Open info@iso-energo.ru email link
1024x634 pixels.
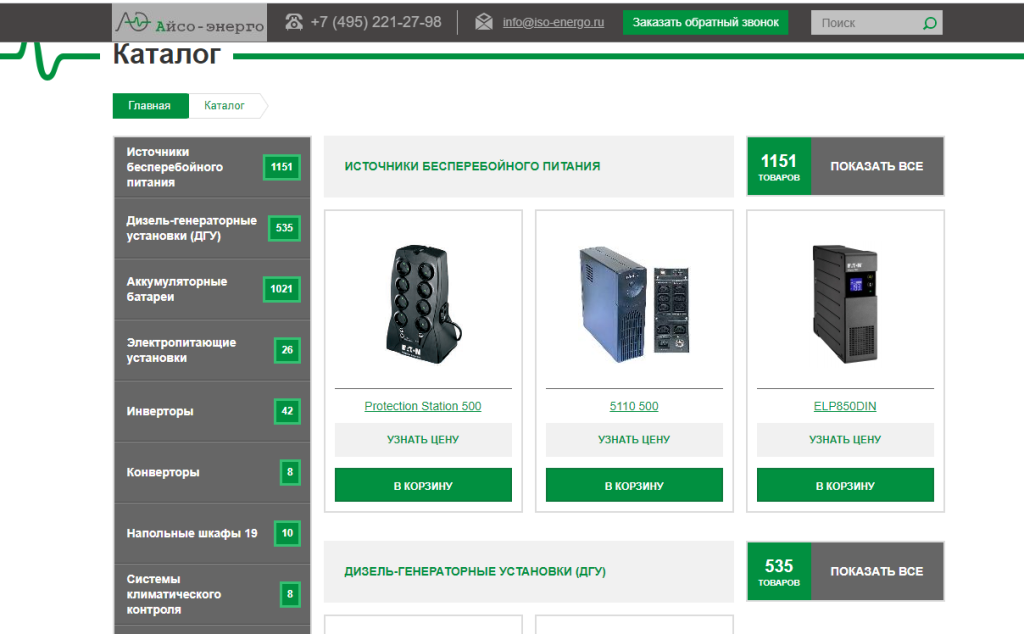coord(553,22)
